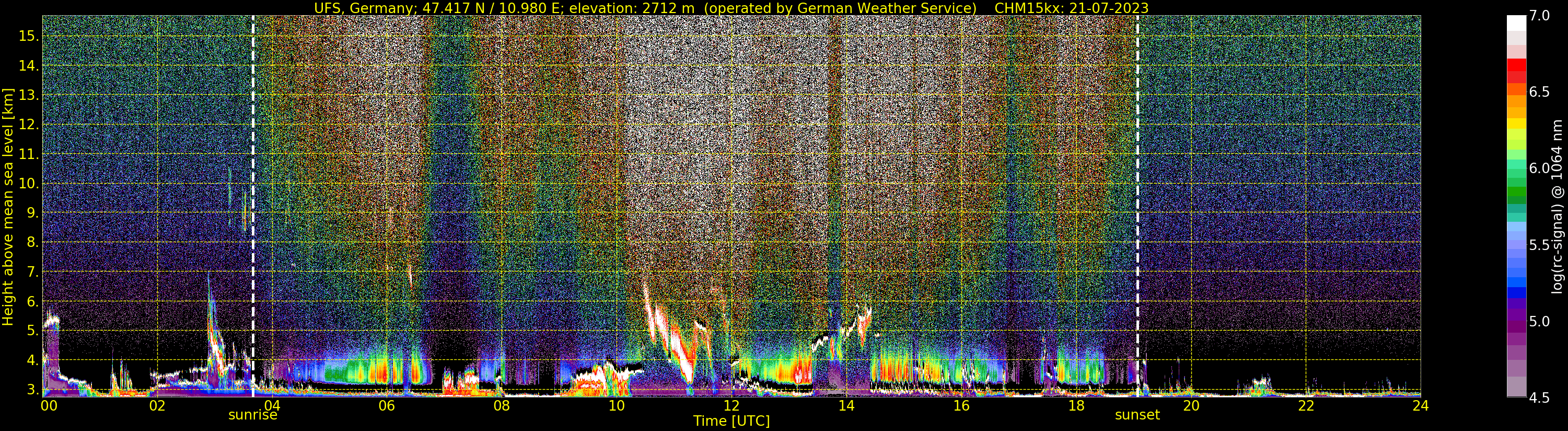Screen dimensions: 1568x431
Task: Click the "02" time axis tick label
Action: [157, 405]
